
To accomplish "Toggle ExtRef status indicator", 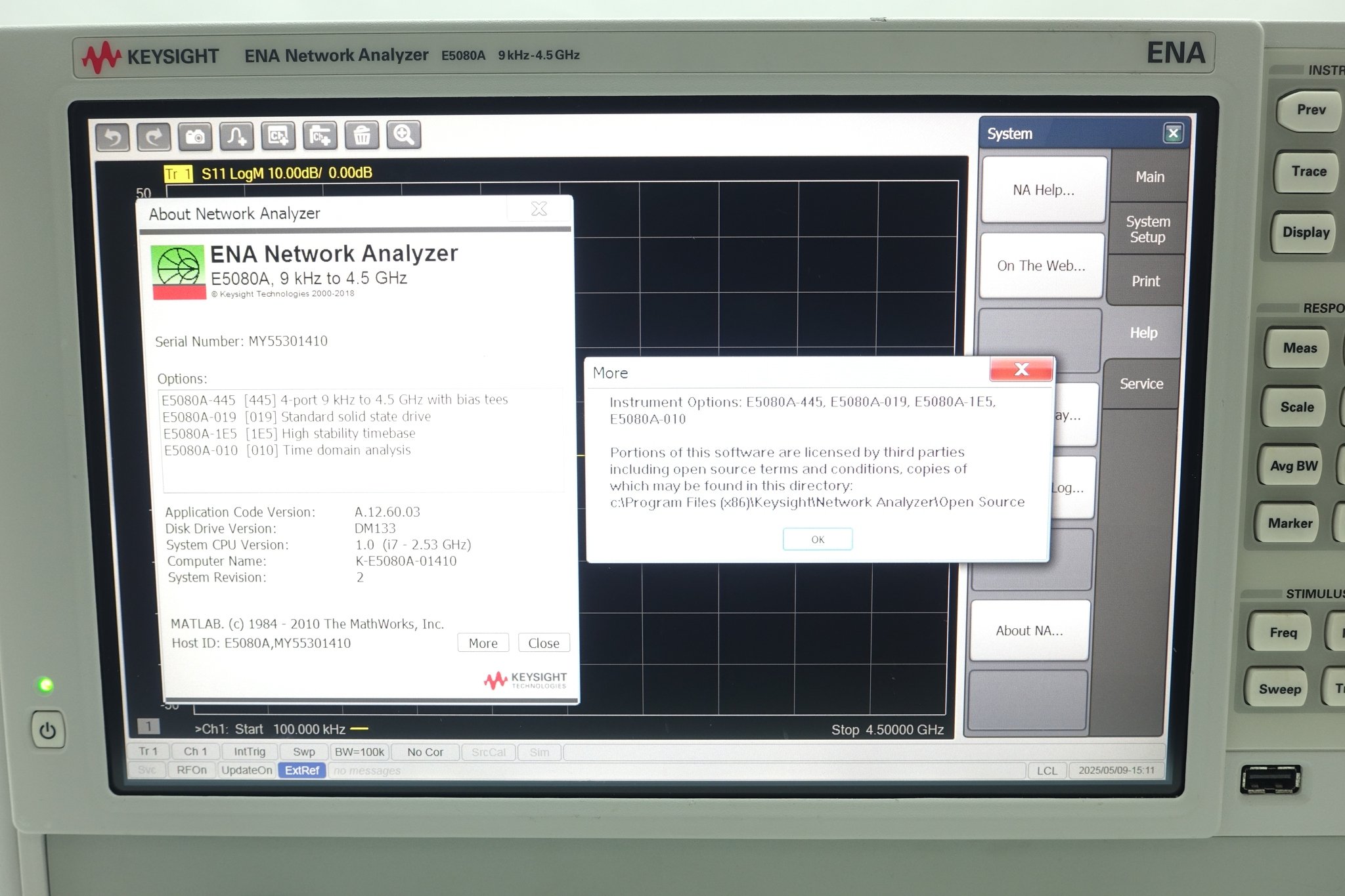I will 302,770.
